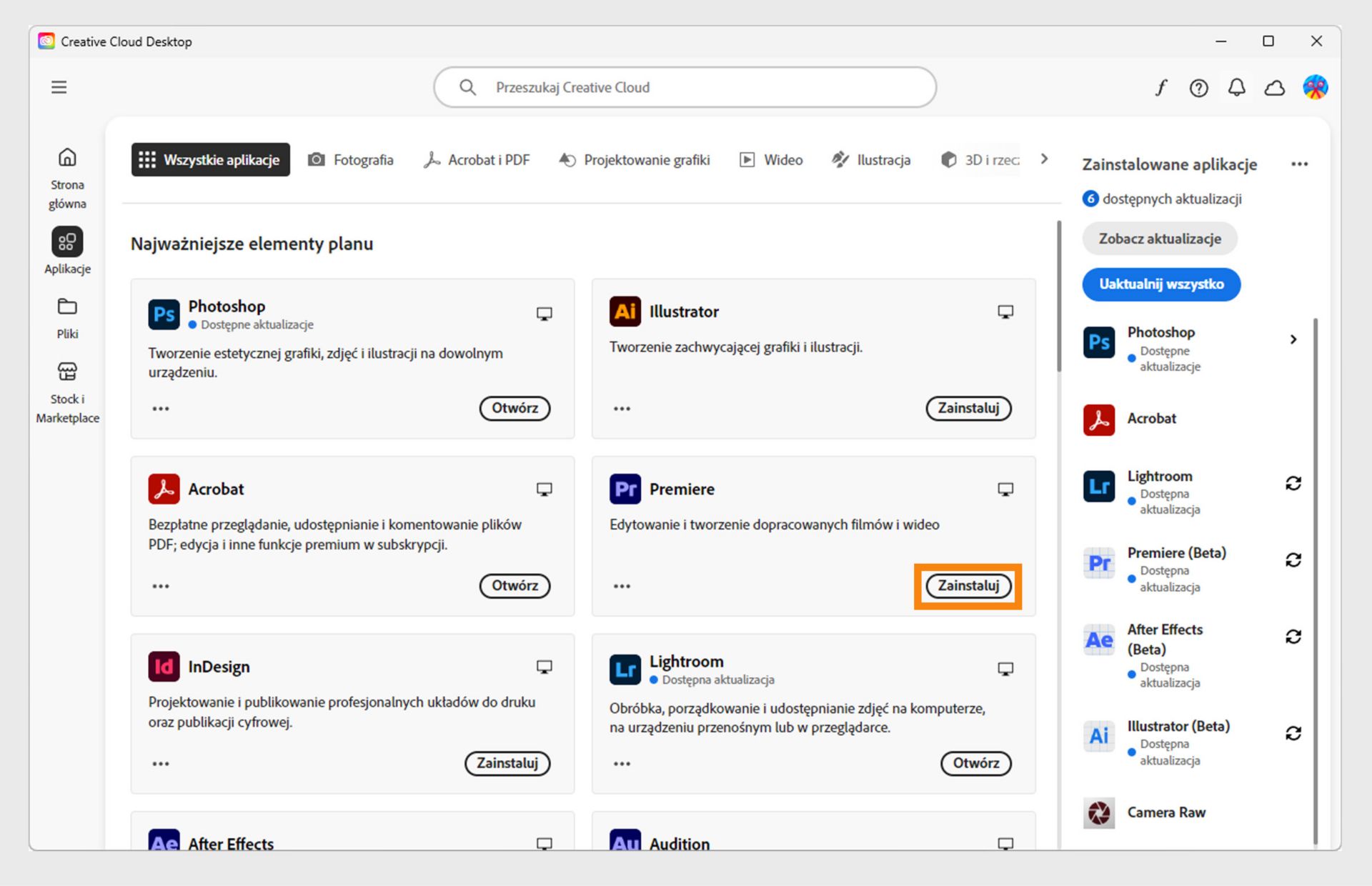
Task: Click Zainstaluj on the InDesign card
Action: (507, 763)
